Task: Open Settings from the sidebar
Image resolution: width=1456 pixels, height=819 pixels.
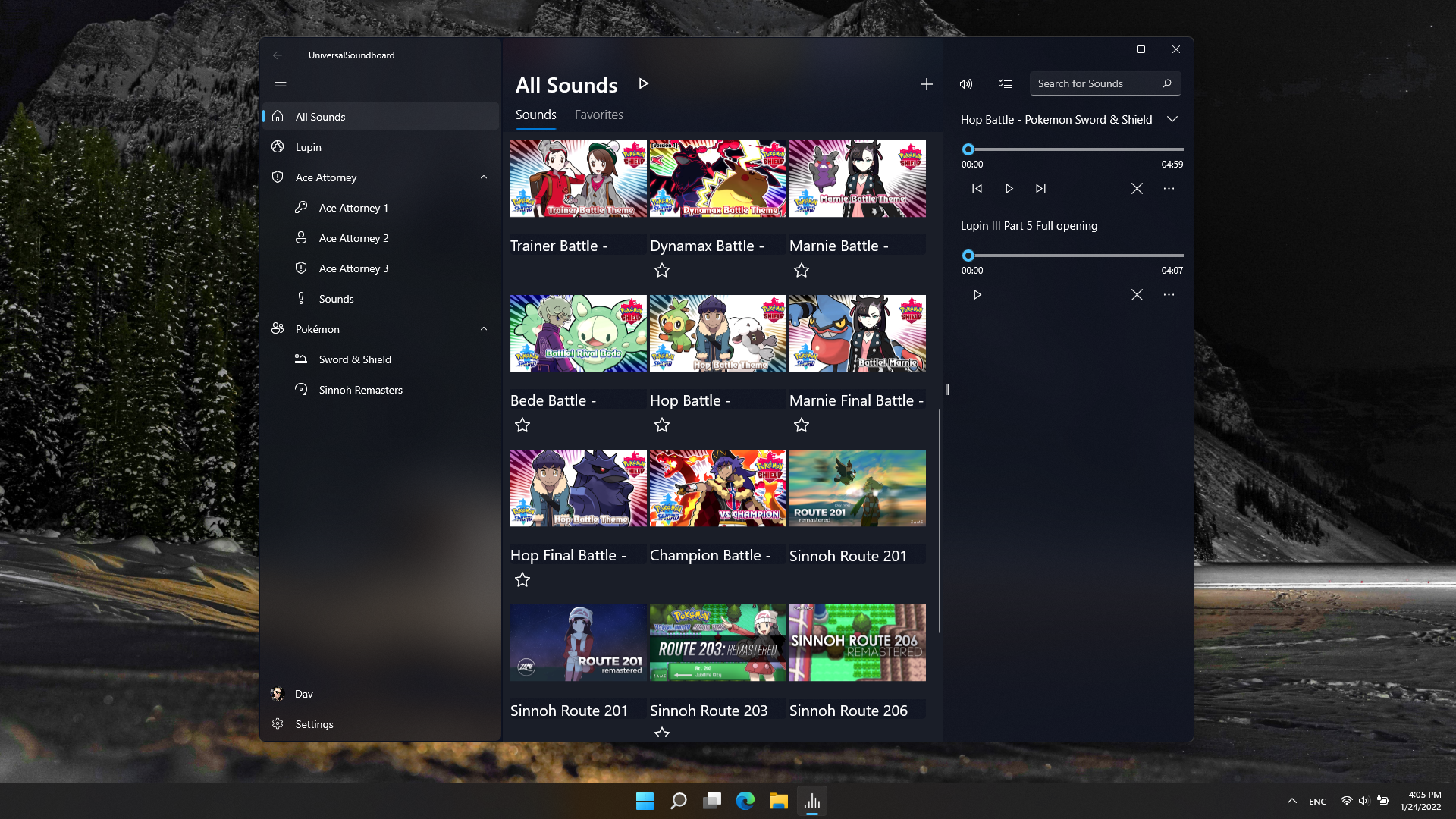Action: (314, 724)
